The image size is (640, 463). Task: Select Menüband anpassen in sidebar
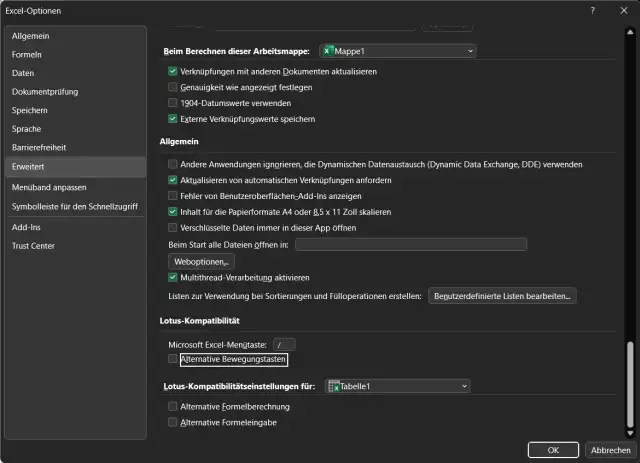click(x=49, y=187)
